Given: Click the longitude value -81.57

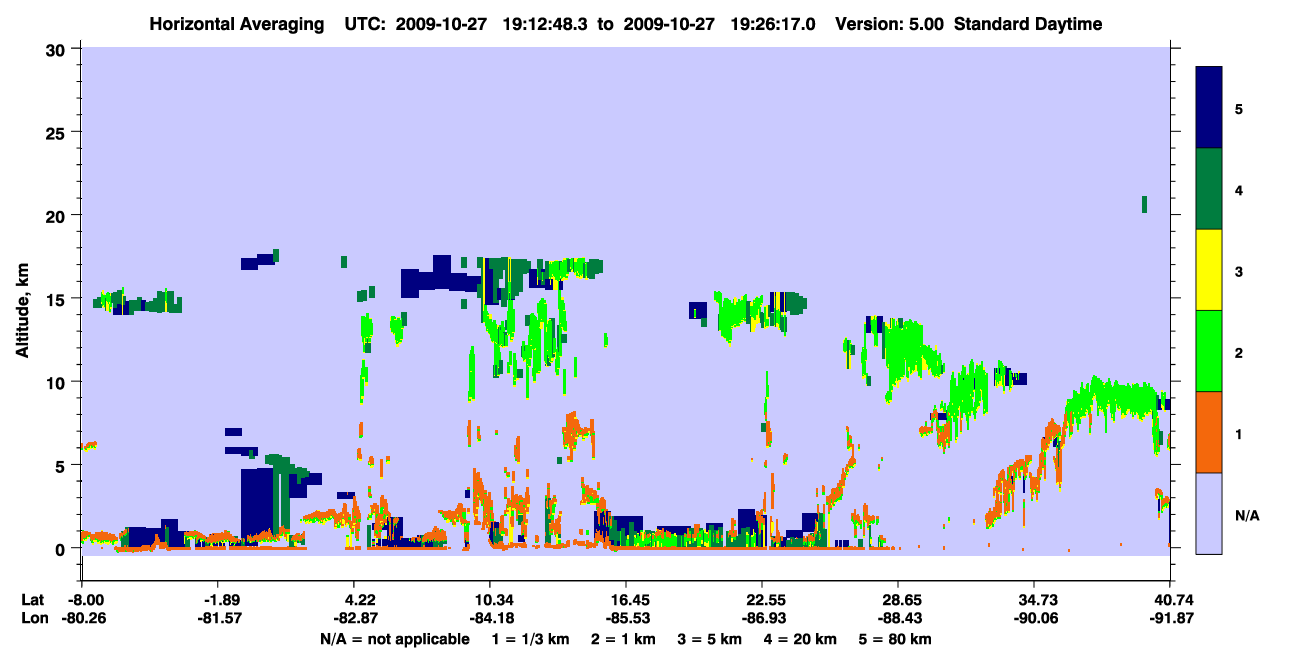Looking at the screenshot, I should click(x=218, y=619).
